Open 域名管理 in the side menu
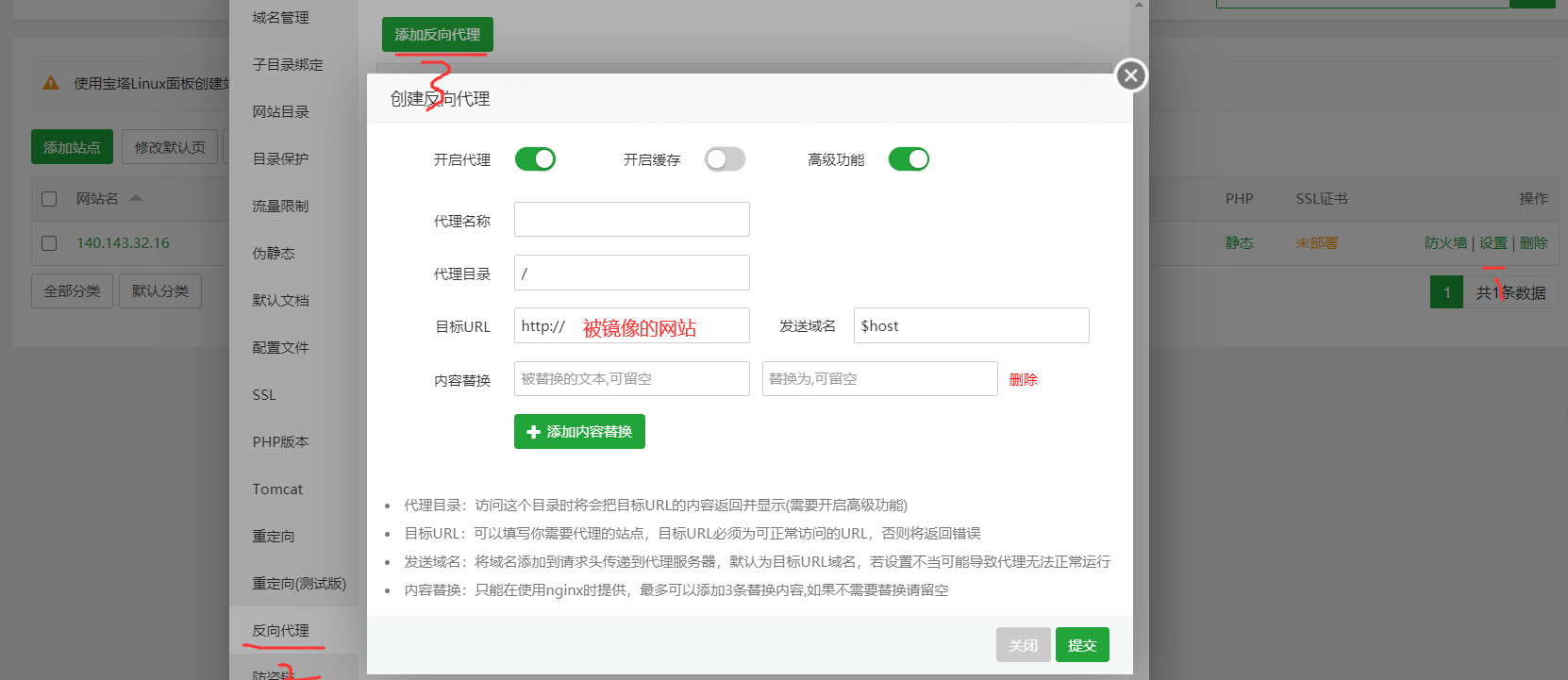 [280, 18]
